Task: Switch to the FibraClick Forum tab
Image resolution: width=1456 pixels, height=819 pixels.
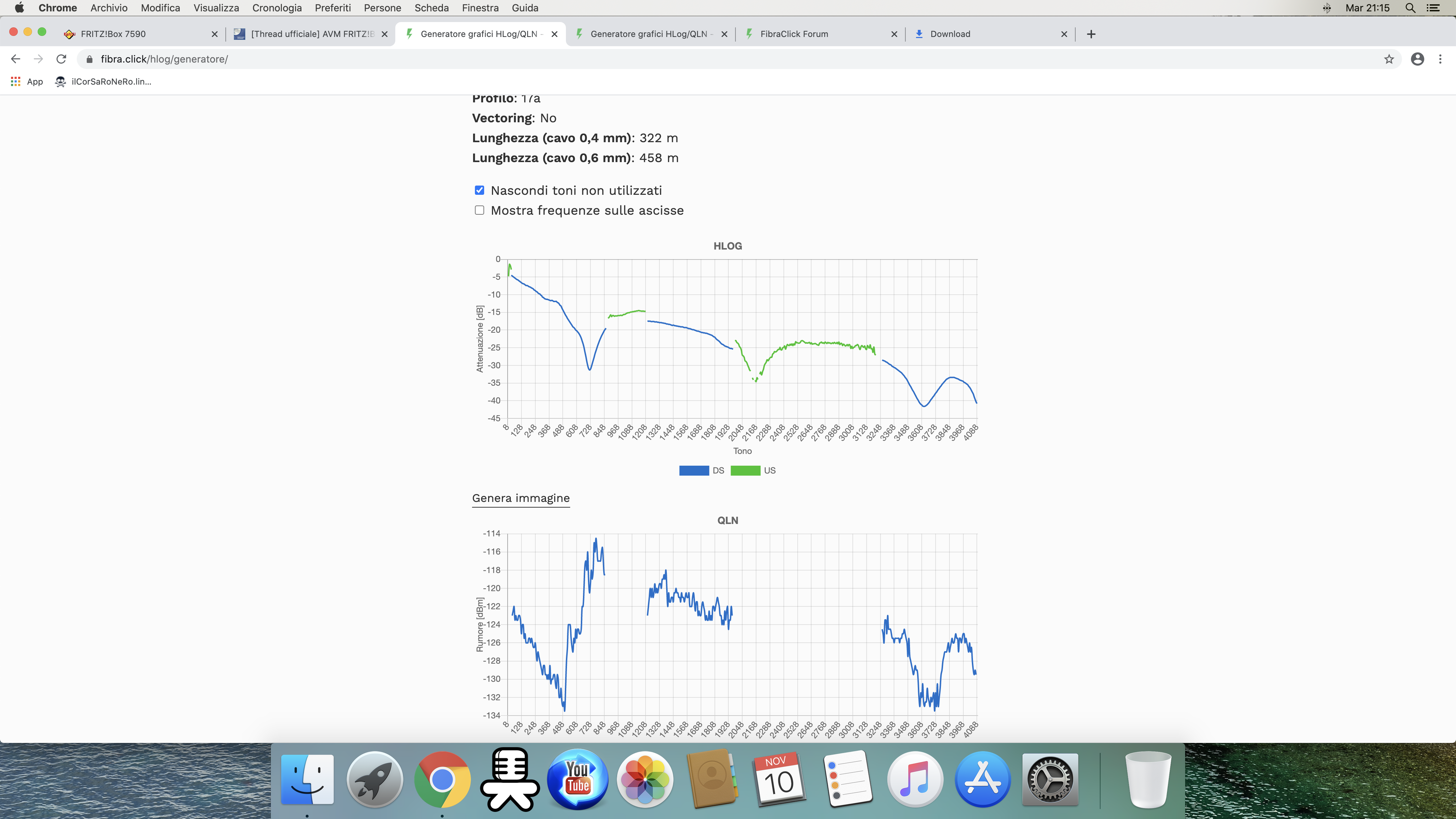Action: [x=793, y=34]
